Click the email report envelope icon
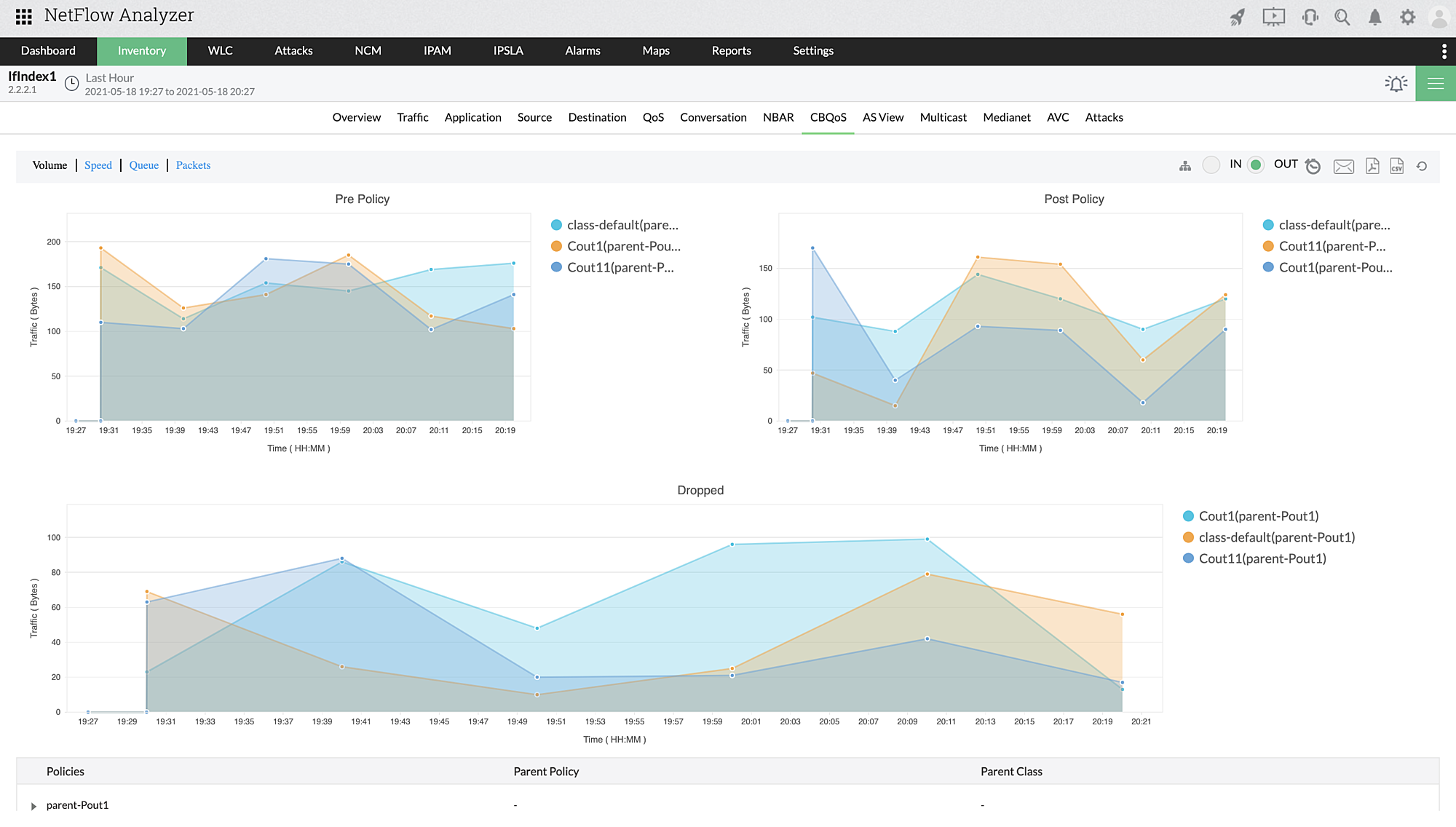1456x827 pixels. coord(1343,167)
